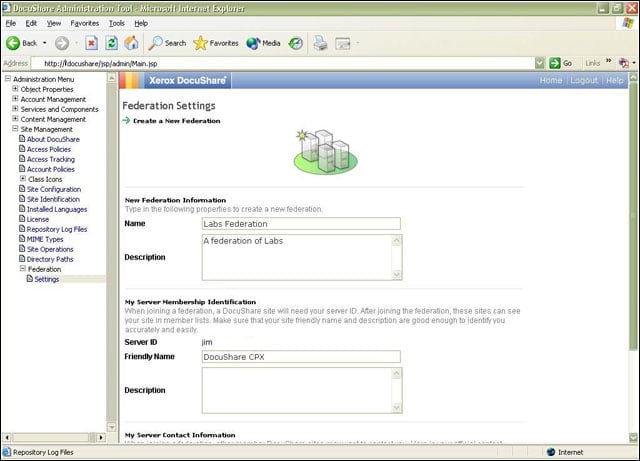Click the right arrow of the sidebar horizontal scrollbar

[x=101, y=437]
